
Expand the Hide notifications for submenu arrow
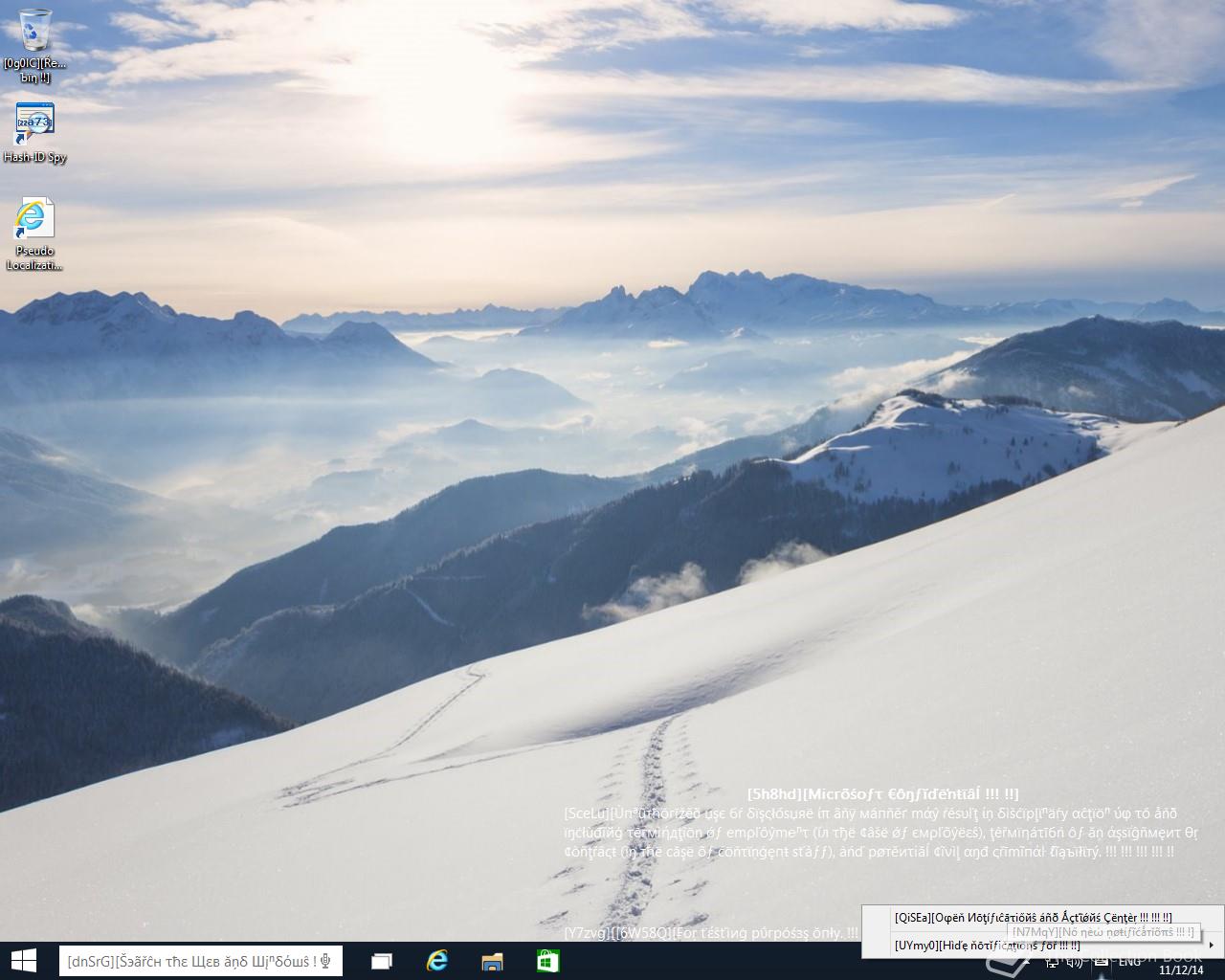pos(1212,946)
